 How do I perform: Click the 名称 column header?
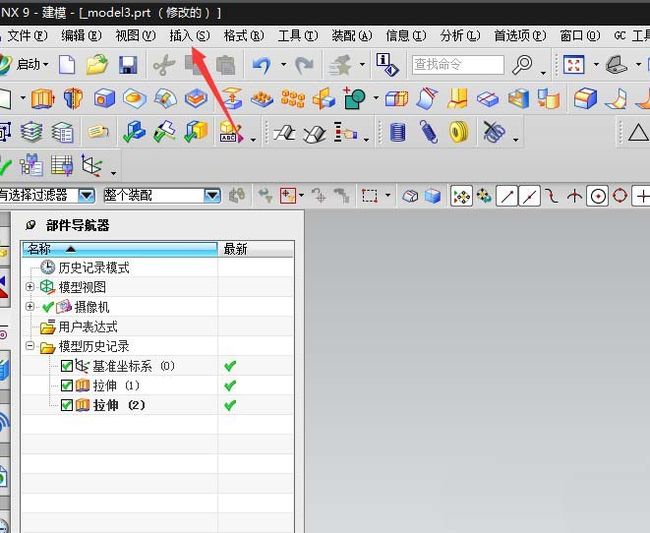pos(120,249)
